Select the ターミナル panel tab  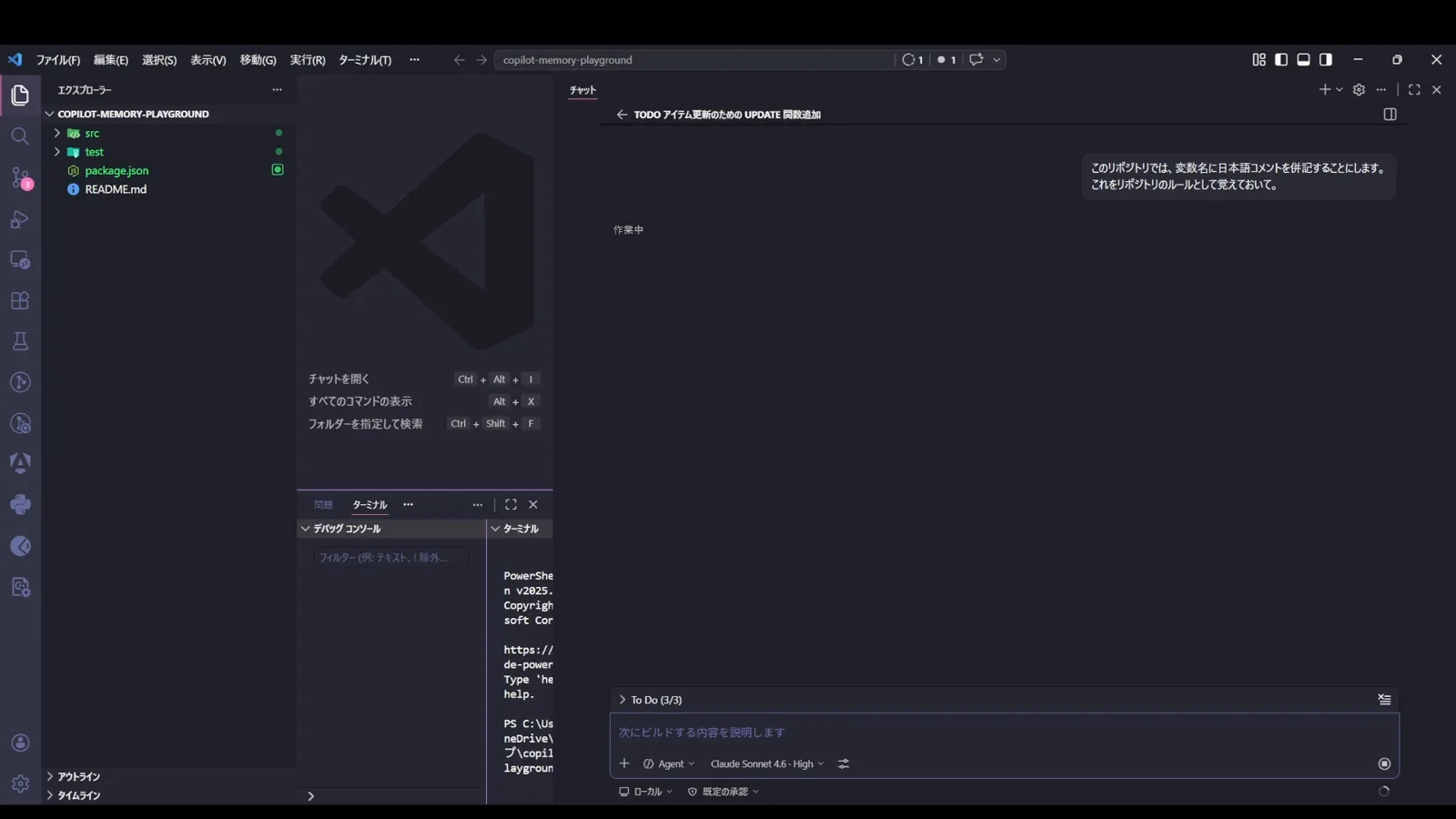tap(369, 505)
